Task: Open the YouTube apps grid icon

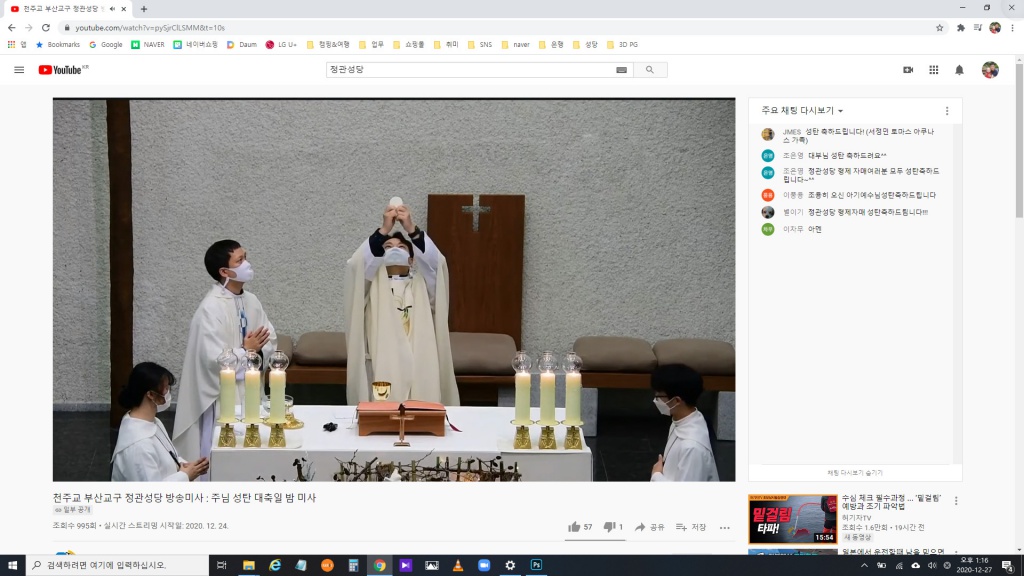Action: point(933,69)
